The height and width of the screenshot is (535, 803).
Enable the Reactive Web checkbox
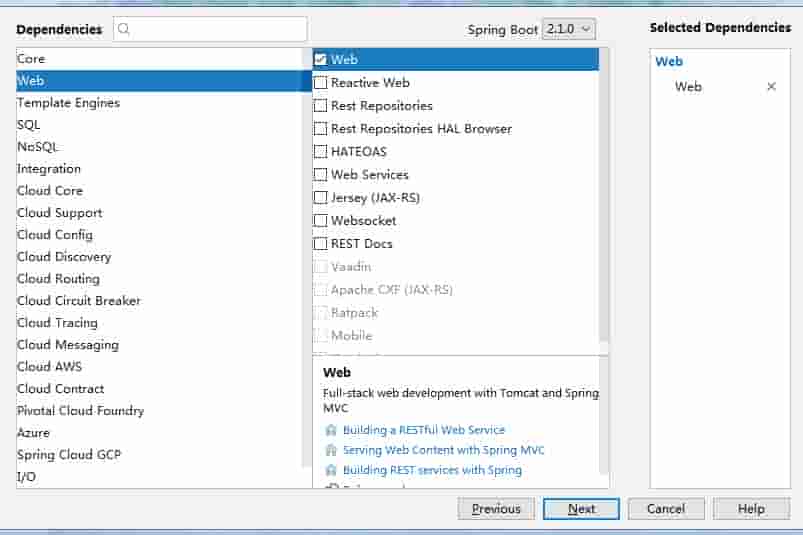click(x=321, y=83)
